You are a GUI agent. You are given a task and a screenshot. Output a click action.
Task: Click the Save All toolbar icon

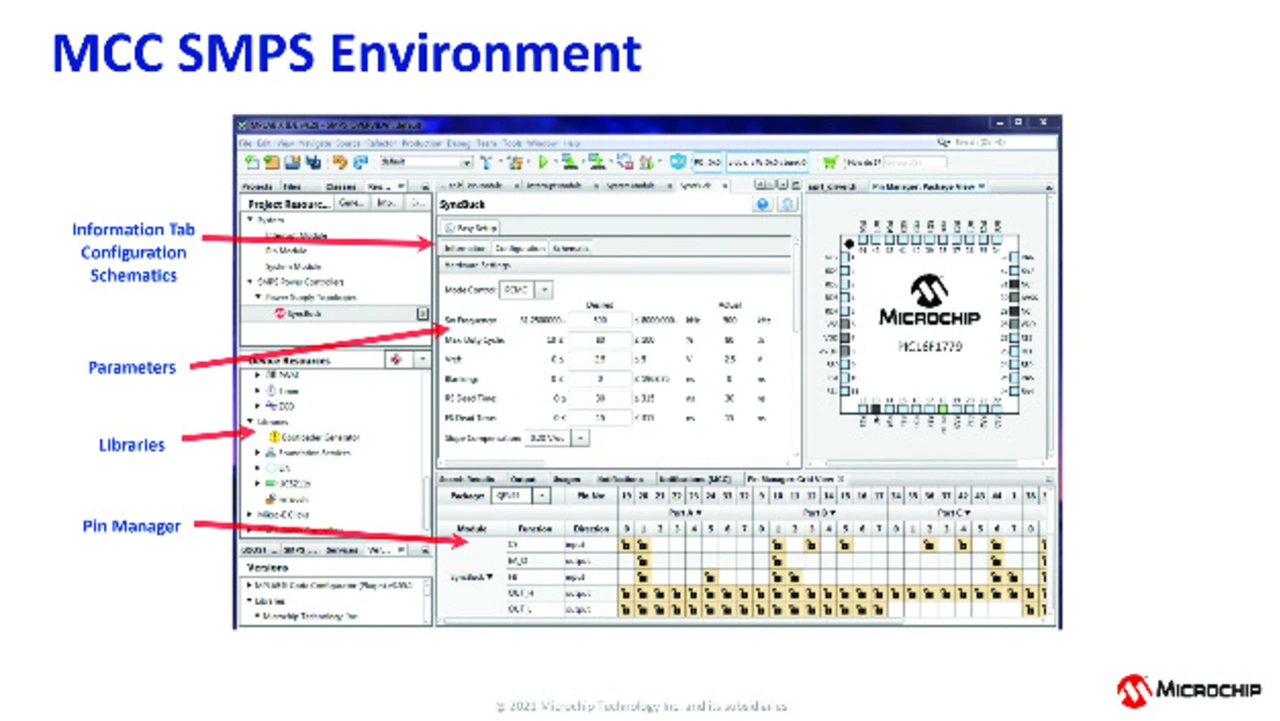tap(313, 162)
